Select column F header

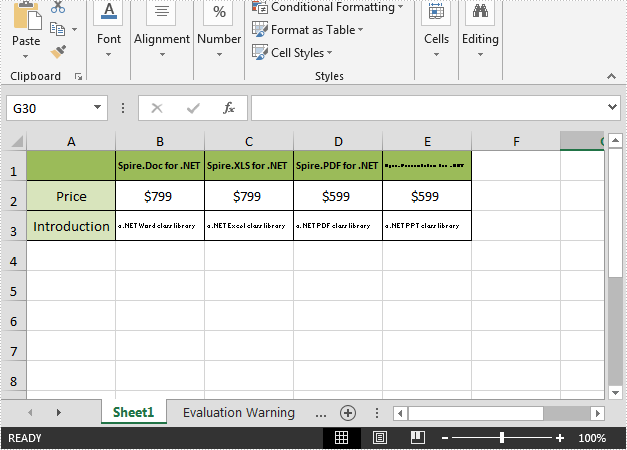click(516, 142)
